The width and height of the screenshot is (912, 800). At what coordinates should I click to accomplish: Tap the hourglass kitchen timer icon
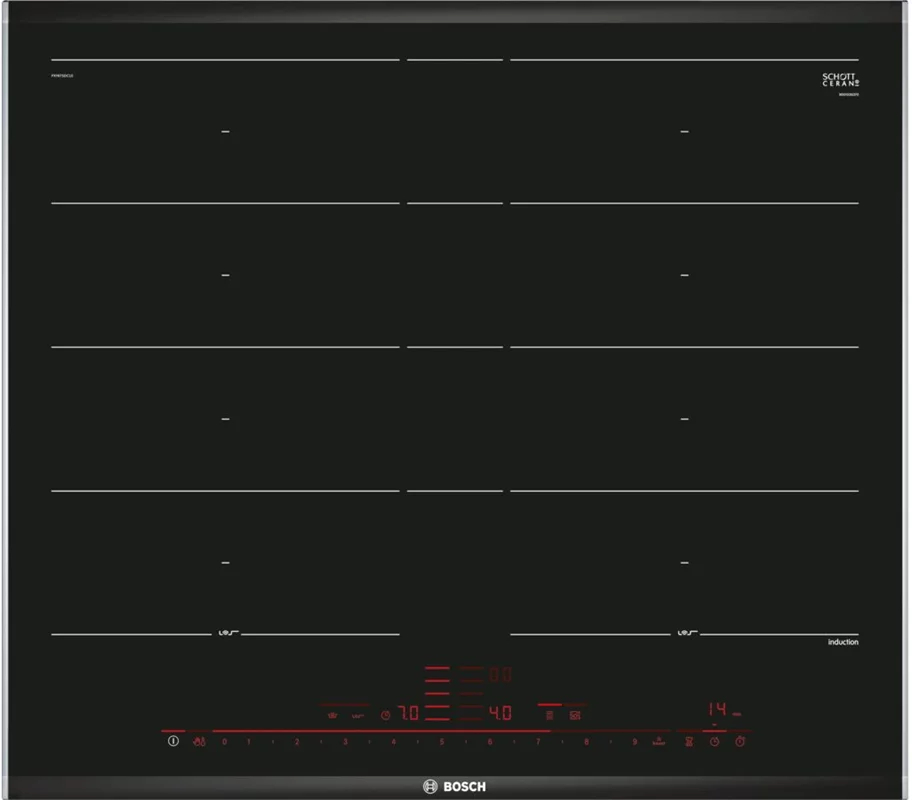(688, 742)
